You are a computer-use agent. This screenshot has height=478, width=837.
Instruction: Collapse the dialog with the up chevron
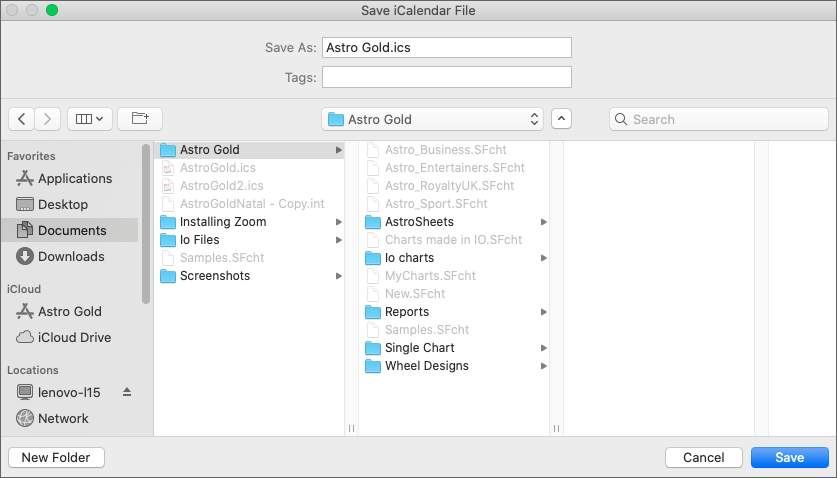pos(561,119)
